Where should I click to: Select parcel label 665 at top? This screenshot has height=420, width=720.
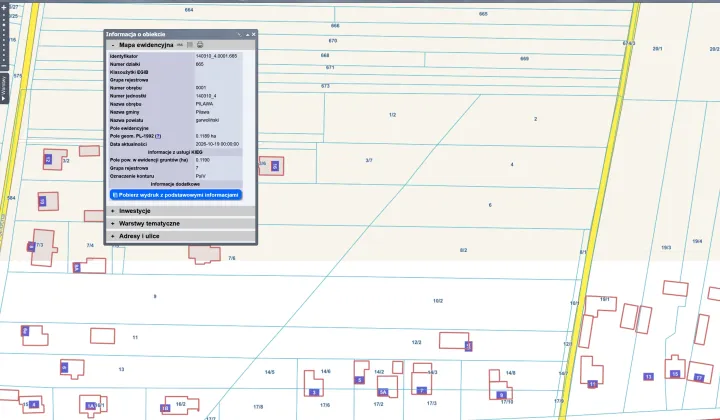(x=483, y=14)
